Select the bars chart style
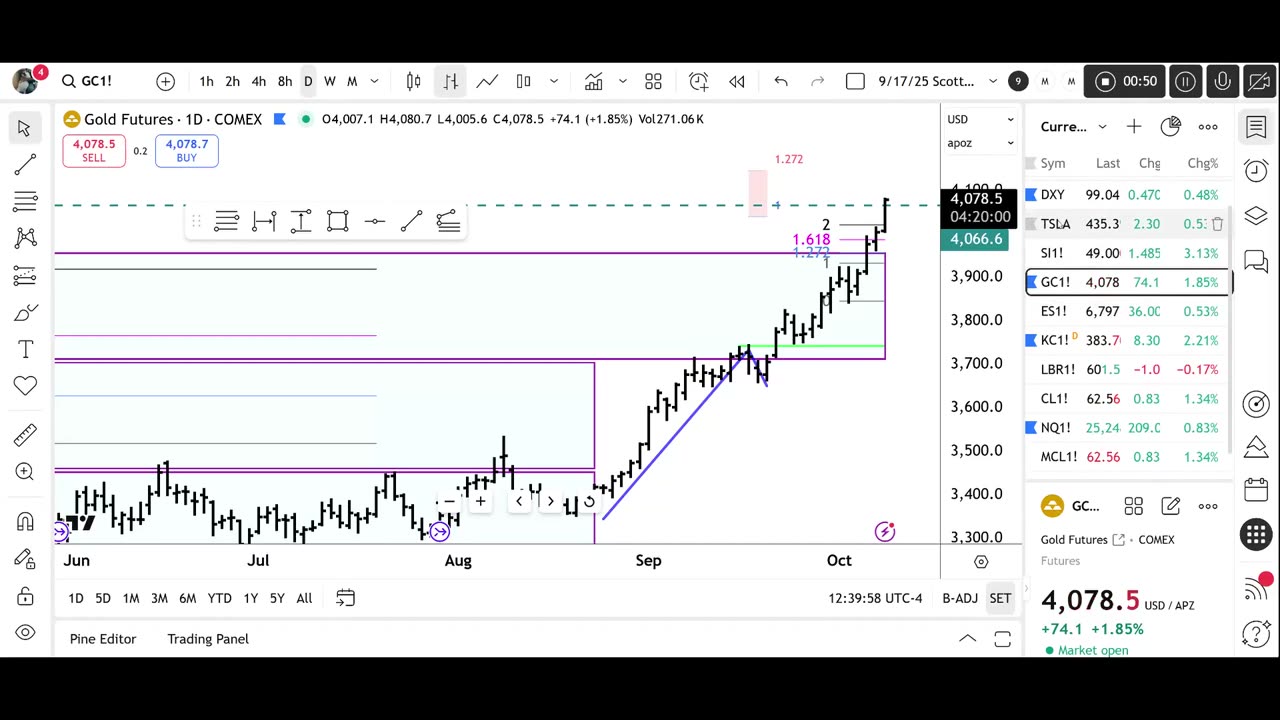 coord(451,81)
